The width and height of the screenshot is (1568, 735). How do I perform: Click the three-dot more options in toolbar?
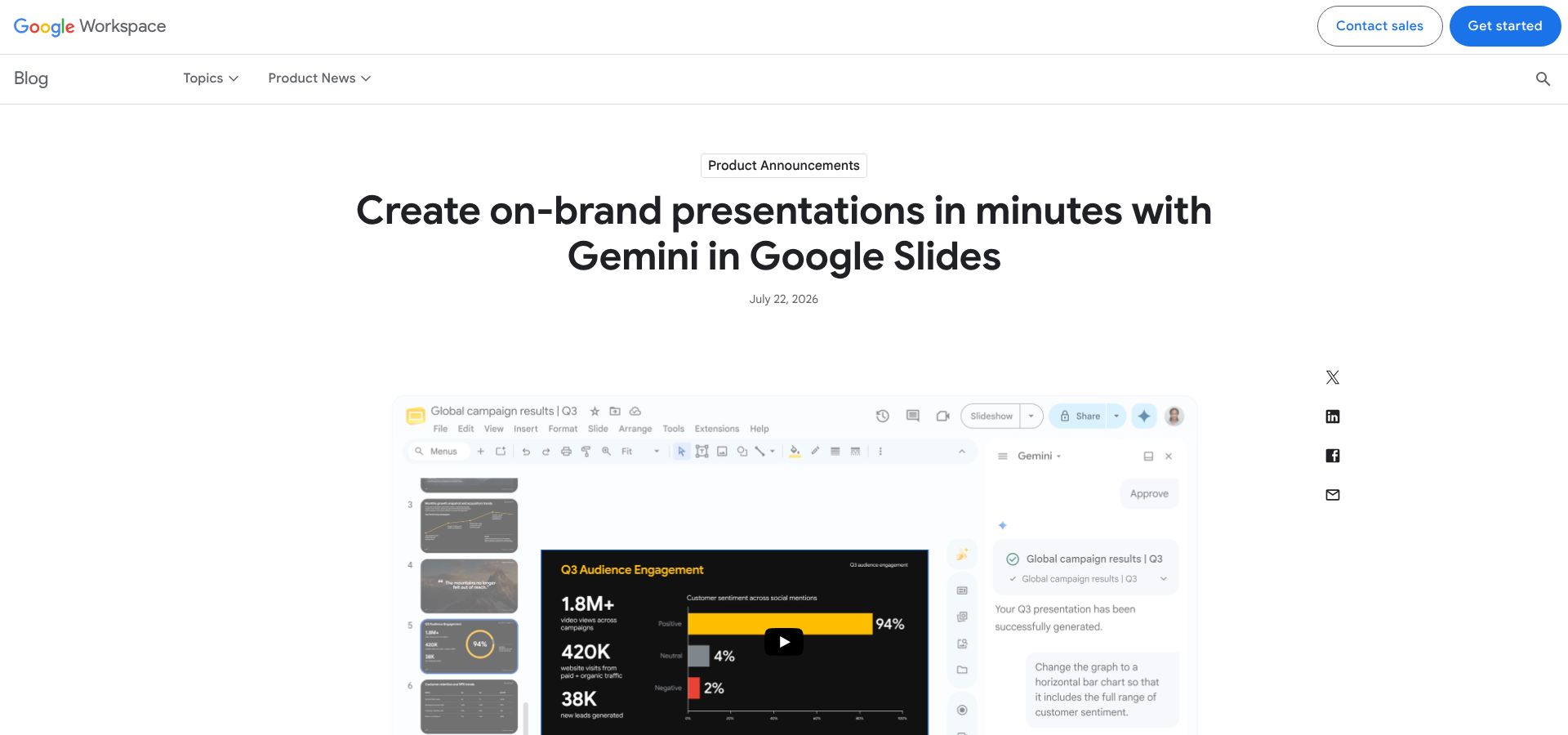tap(880, 452)
